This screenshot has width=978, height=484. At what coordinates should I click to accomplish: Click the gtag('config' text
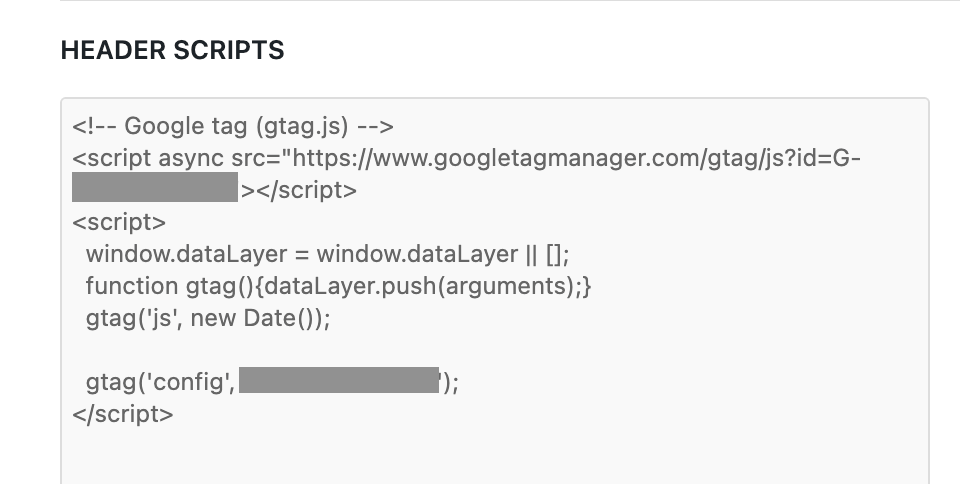click(x=160, y=381)
